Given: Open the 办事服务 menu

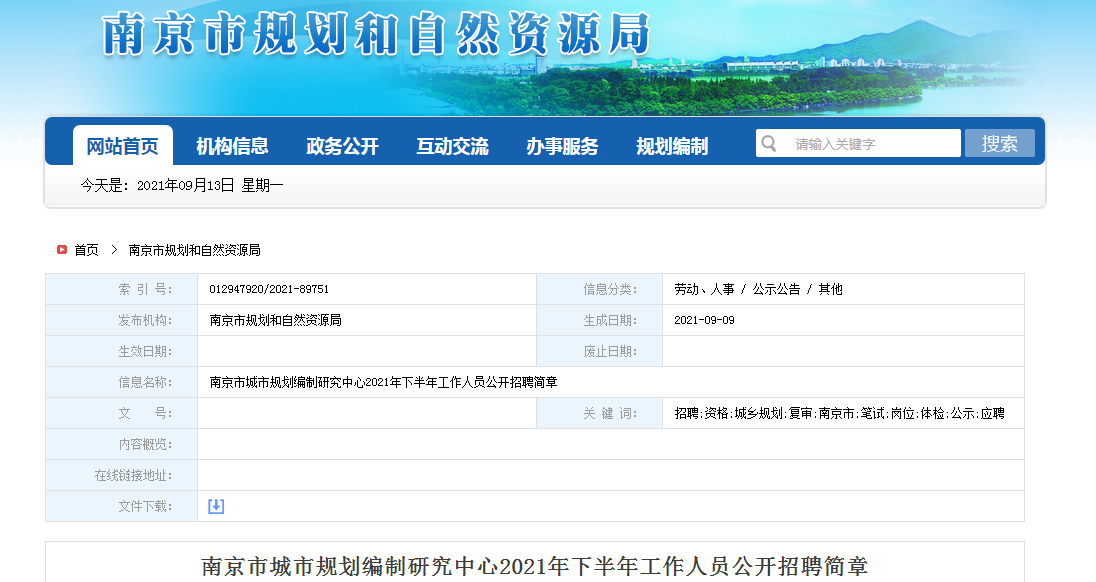Looking at the screenshot, I should (x=562, y=146).
